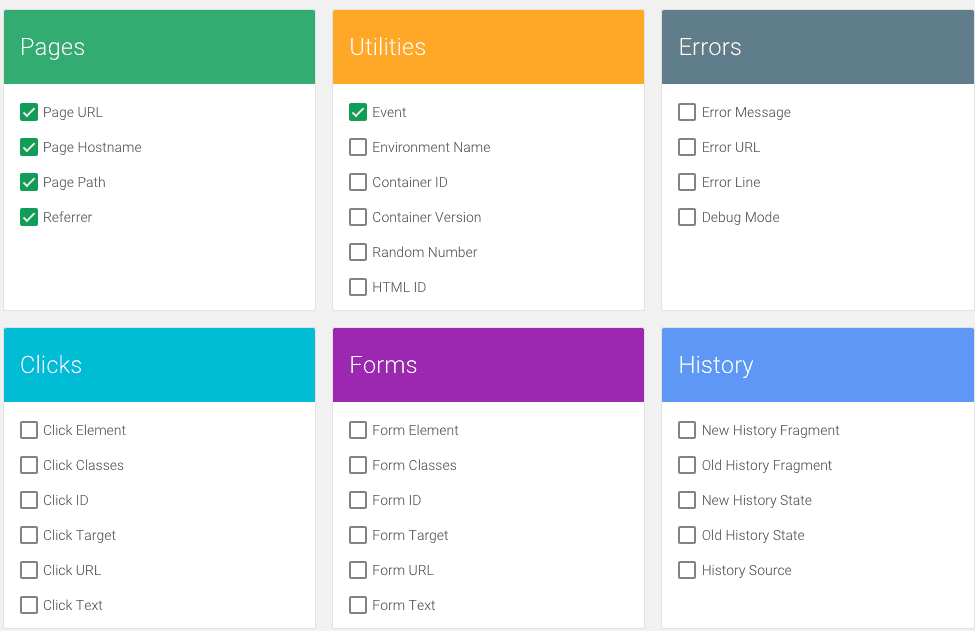Check the Error Message checkbox
This screenshot has height=631, width=975.
coord(687,112)
